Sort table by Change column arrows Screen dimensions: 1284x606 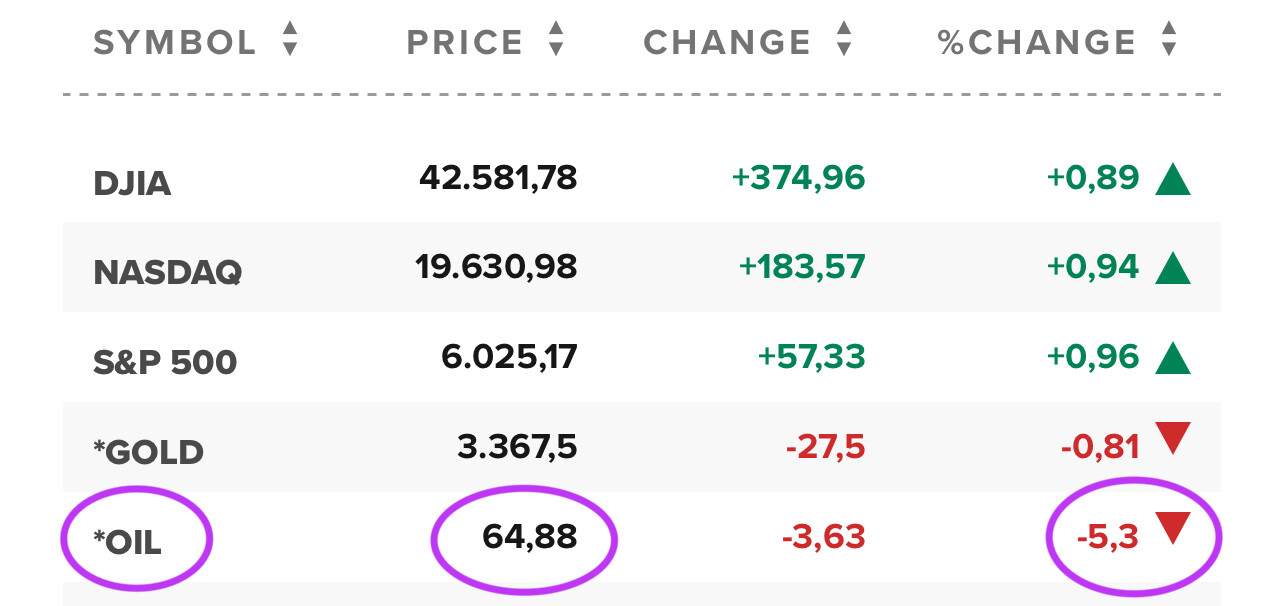(x=844, y=40)
